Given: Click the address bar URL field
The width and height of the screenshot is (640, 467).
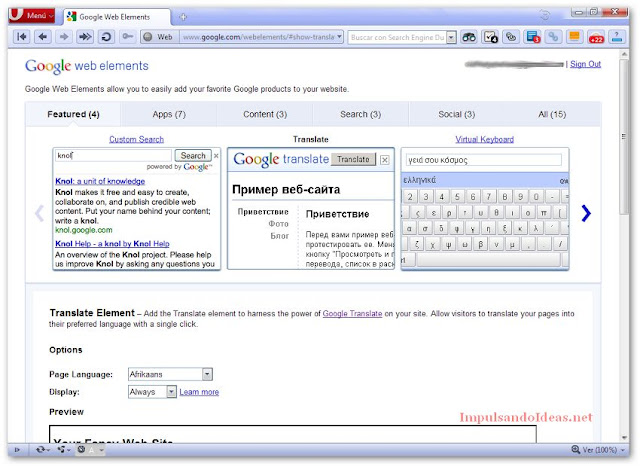Looking at the screenshot, I should click(258, 37).
